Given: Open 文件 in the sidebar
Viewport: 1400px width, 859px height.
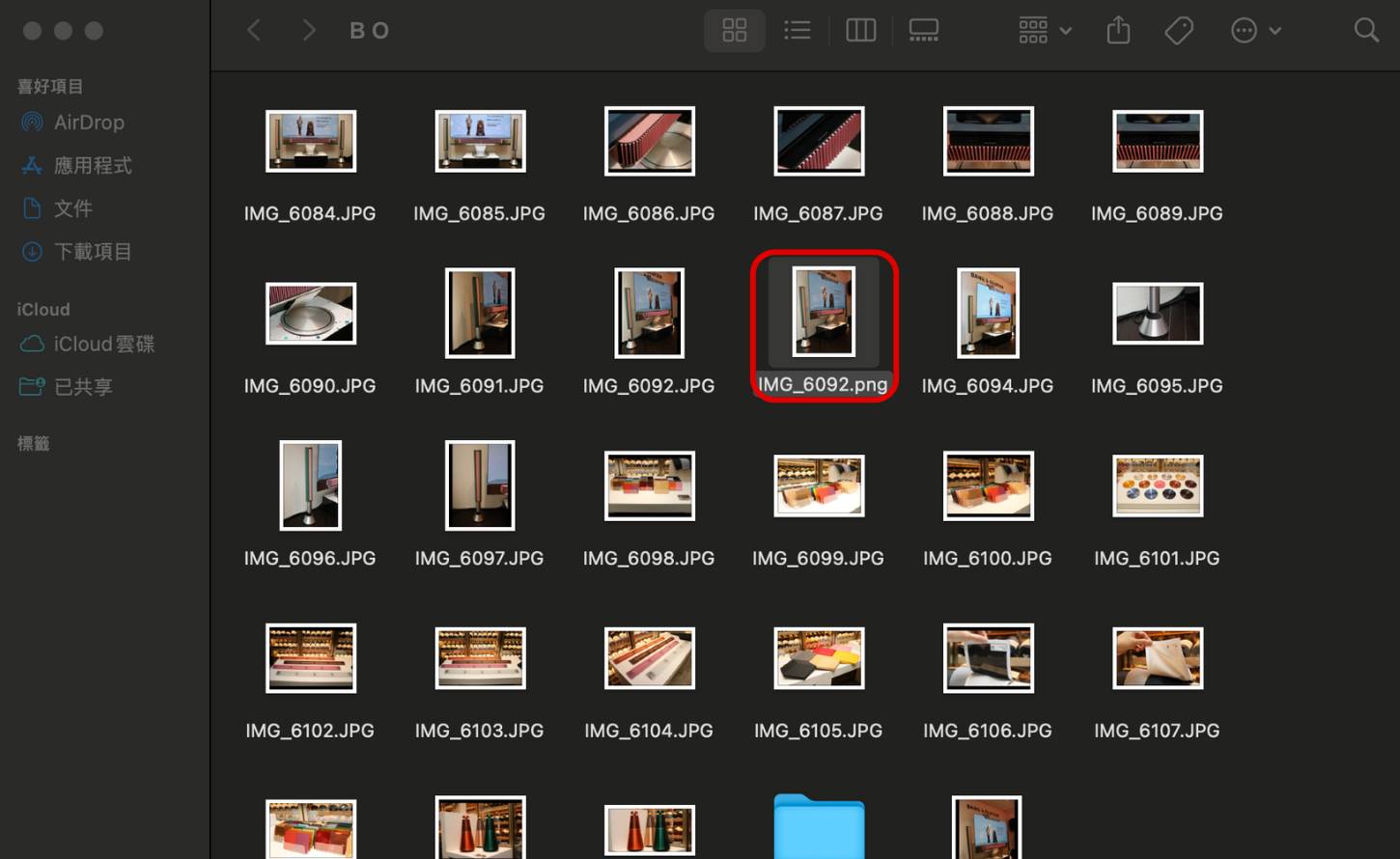Looking at the screenshot, I should pyautogui.click(x=57, y=208).
